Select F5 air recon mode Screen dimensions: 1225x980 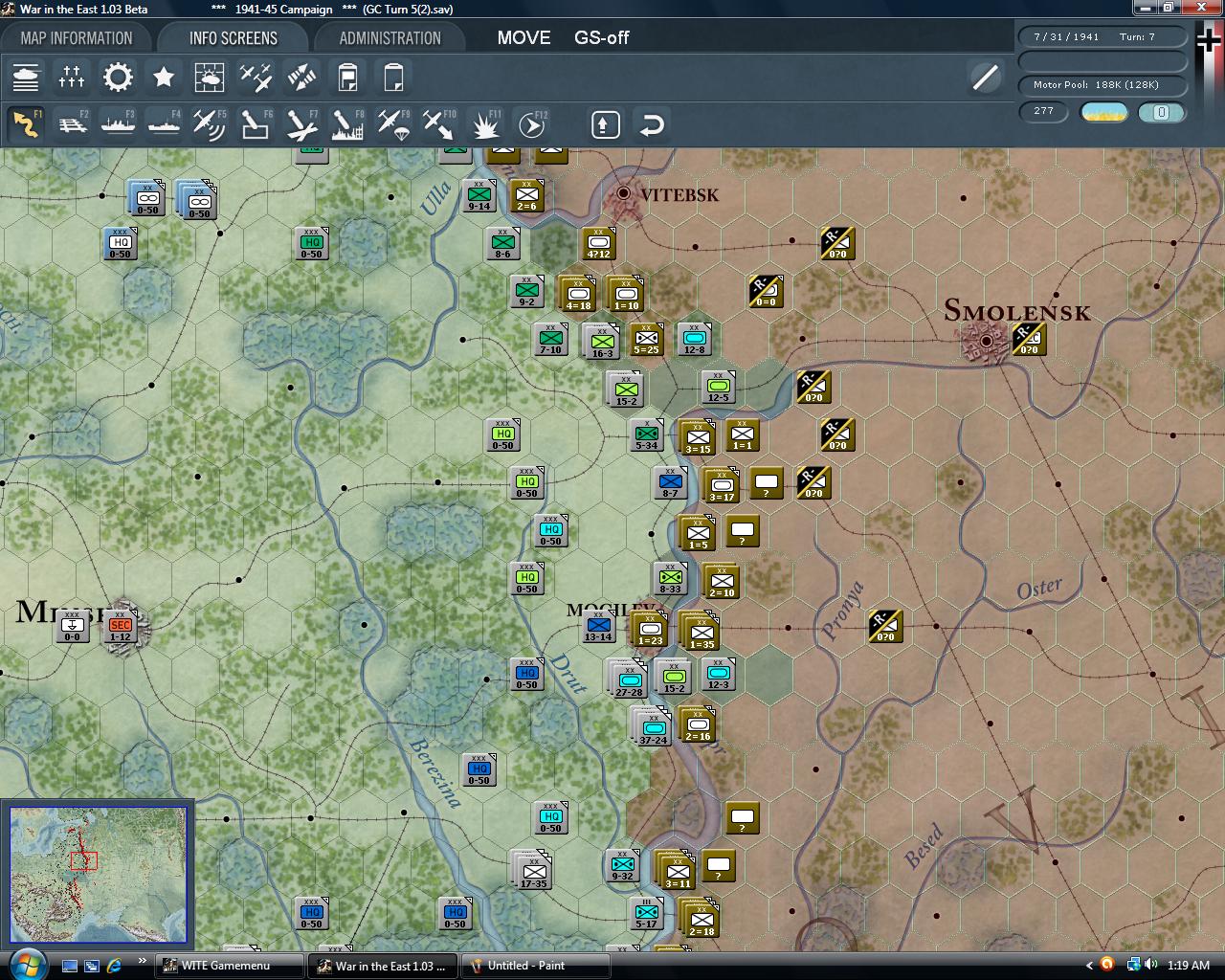coord(210,124)
